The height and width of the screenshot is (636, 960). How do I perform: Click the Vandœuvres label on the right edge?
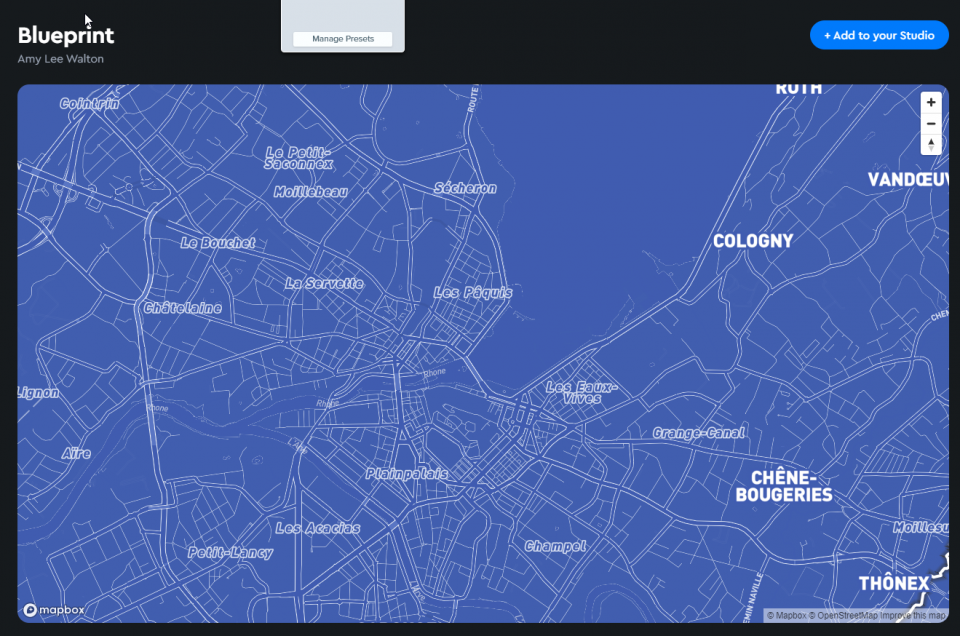click(x=908, y=180)
